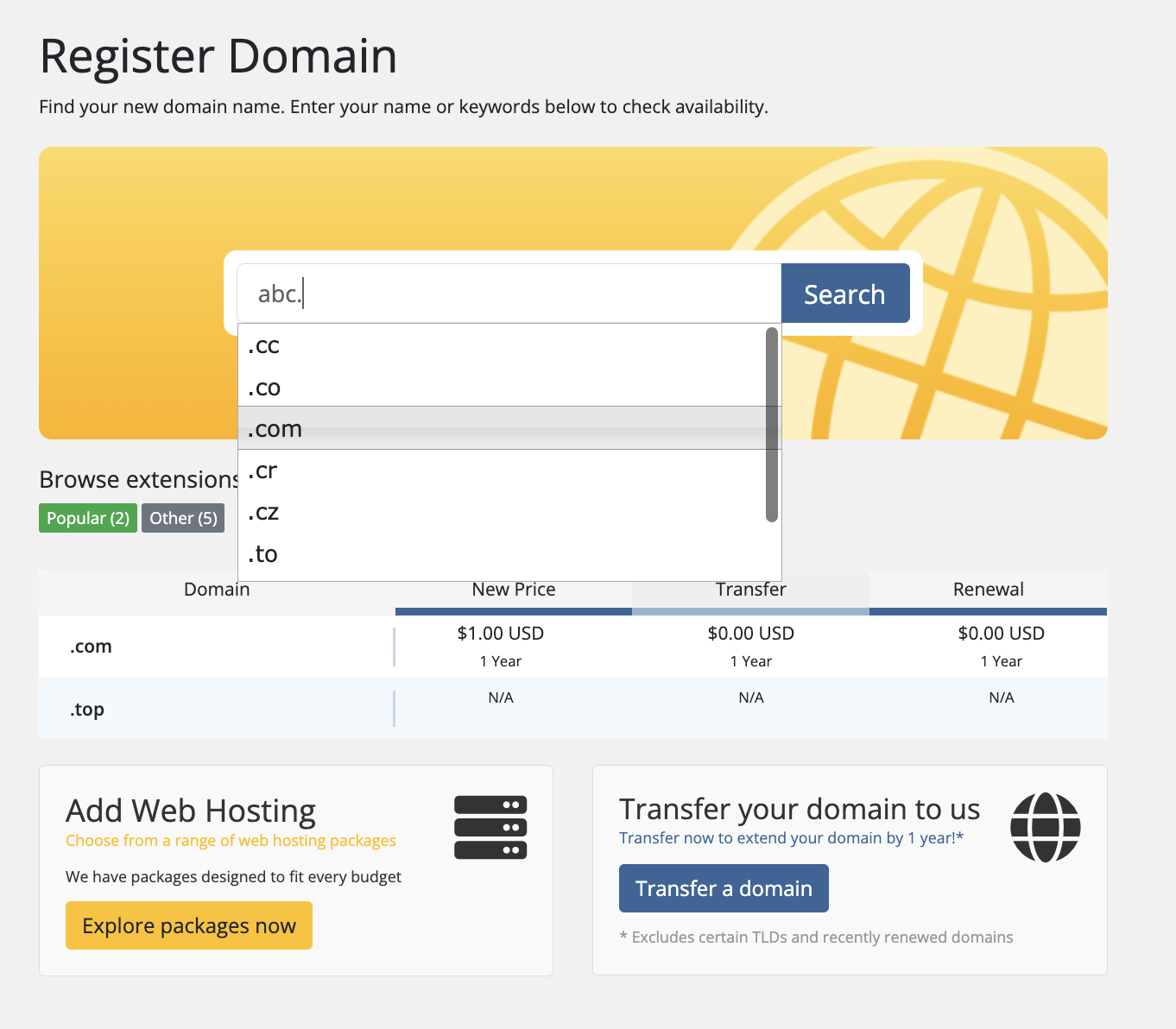Click the server stack hosting icon
The width and height of the screenshot is (1176, 1029).
[x=490, y=827]
